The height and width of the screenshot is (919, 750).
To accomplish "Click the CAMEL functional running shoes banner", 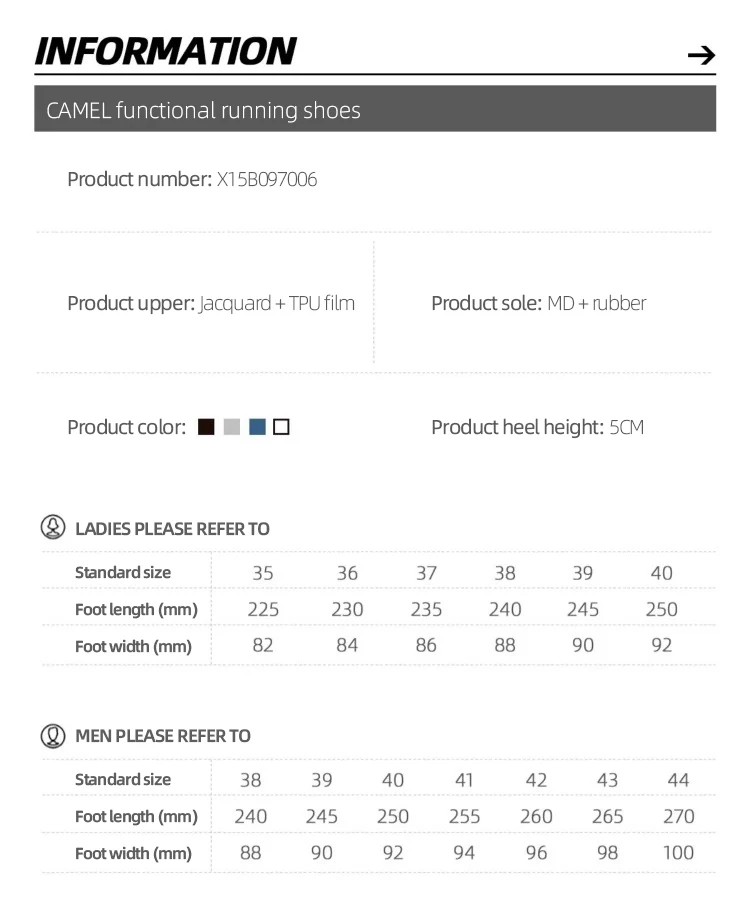I will (375, 108).
